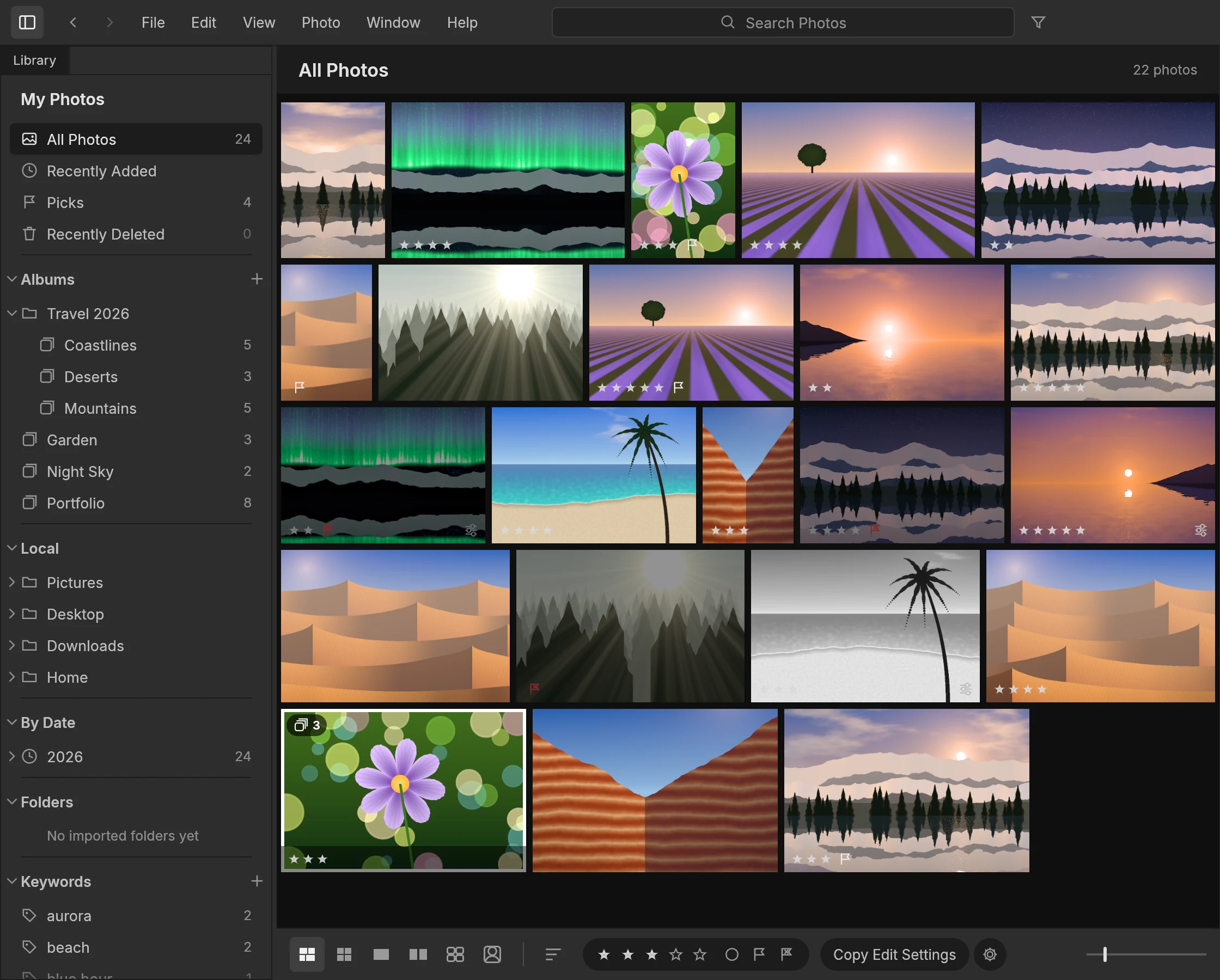Open the Window menu
The height and width of the screenshot is (980, 1220).
[x=393, y=23]
